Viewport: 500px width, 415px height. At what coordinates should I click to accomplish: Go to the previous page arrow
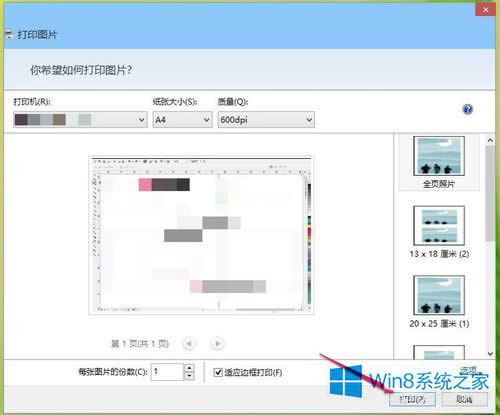189,343
